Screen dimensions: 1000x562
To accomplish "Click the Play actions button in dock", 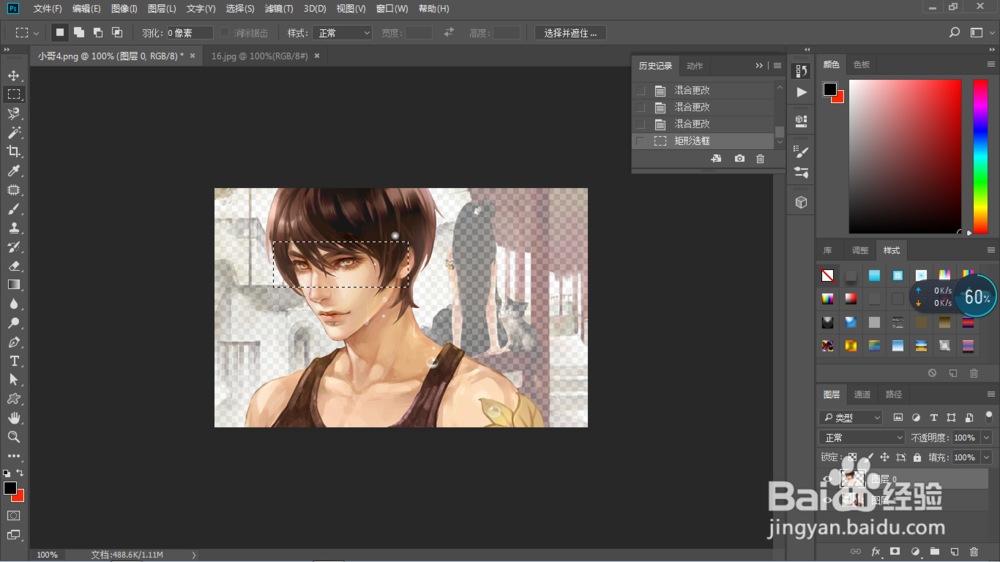I will click(801, 92).
